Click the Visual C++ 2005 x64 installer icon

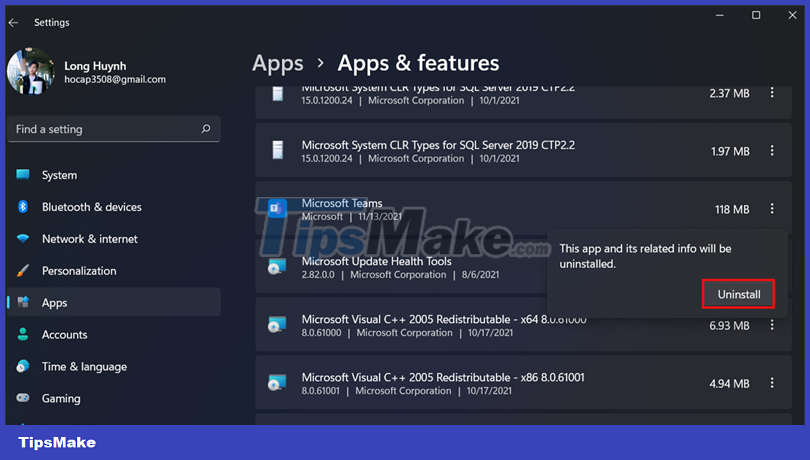(x=277, y=325)
